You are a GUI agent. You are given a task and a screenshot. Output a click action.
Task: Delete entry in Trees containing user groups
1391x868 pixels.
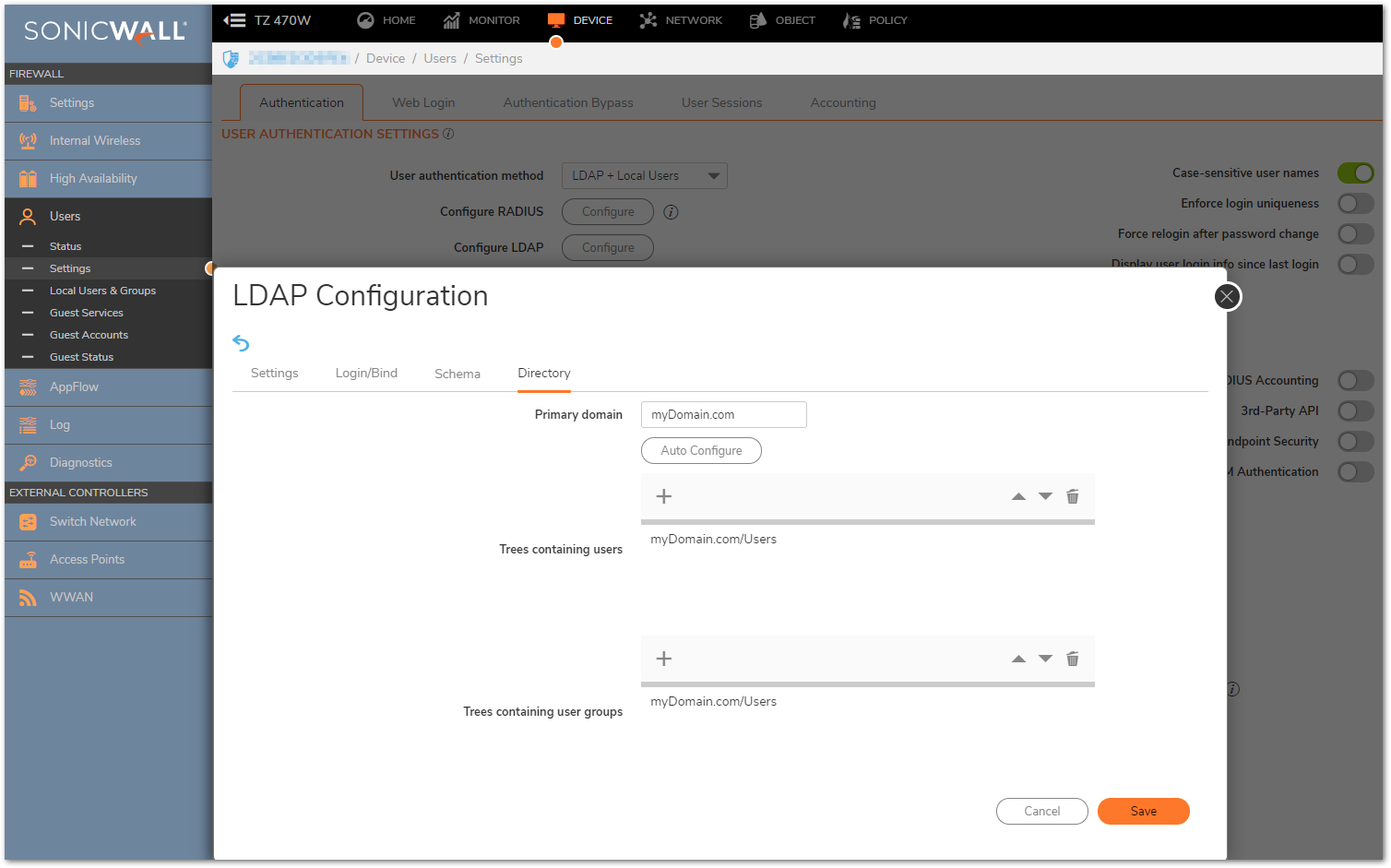tap(1072, 659)
